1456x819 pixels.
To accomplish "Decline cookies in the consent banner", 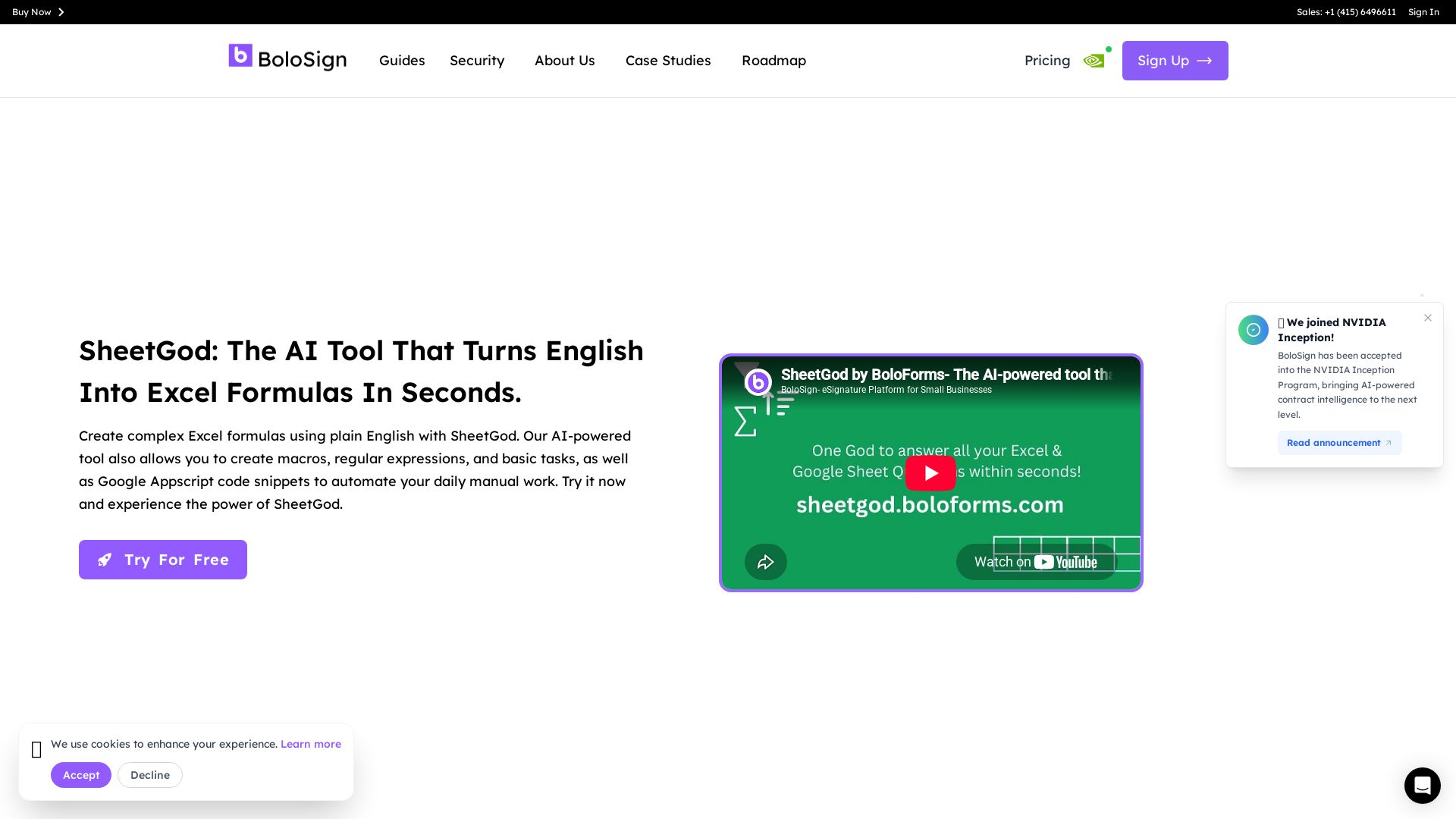I will pyautogui.click(x=150, y=775).
